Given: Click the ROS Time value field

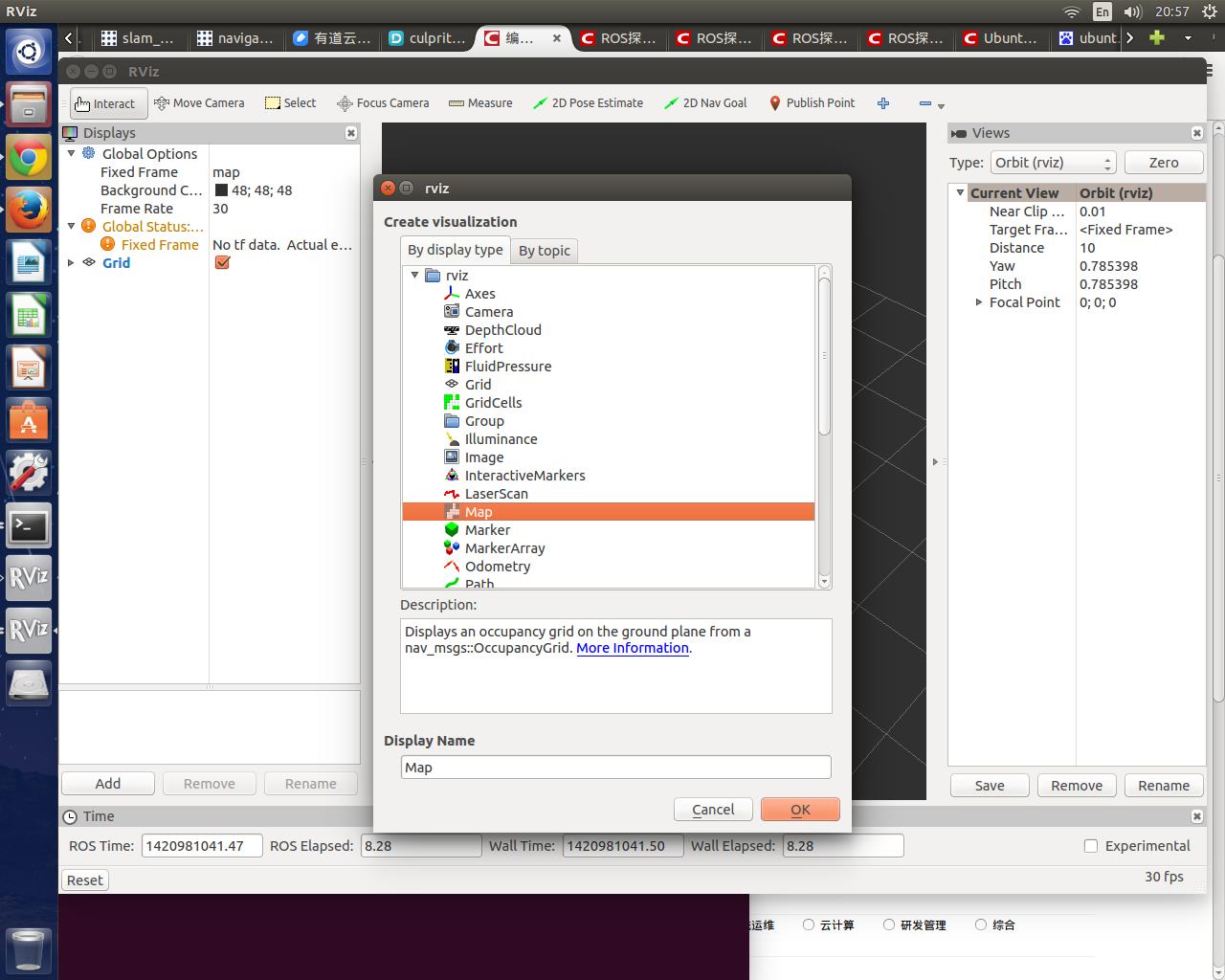Looking at the screenshot, I should point(202,846).
